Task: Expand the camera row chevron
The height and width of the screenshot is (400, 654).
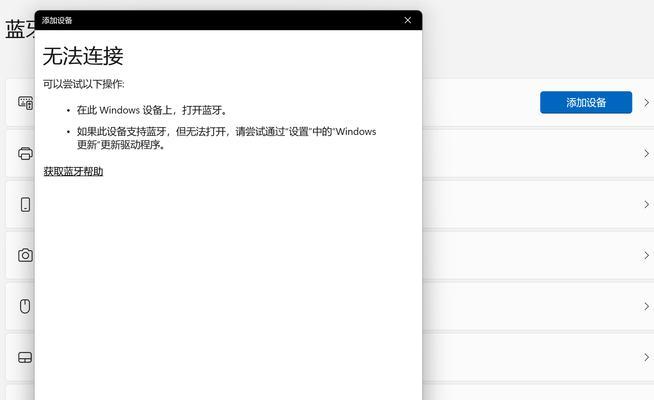Action: [x=646, y=255]
